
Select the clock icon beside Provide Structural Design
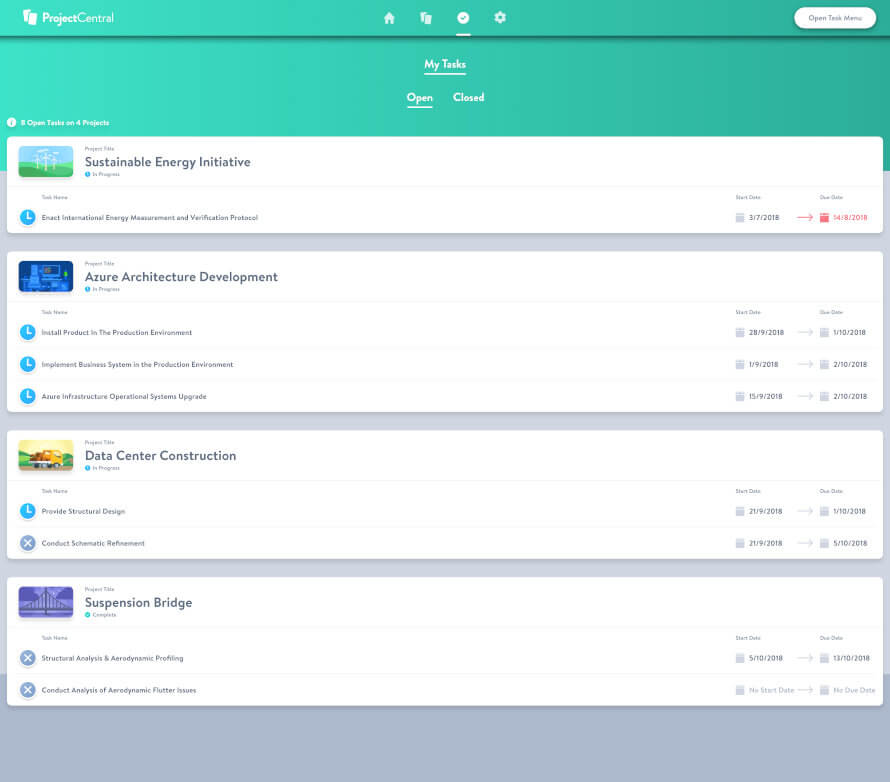click(28, 511)
